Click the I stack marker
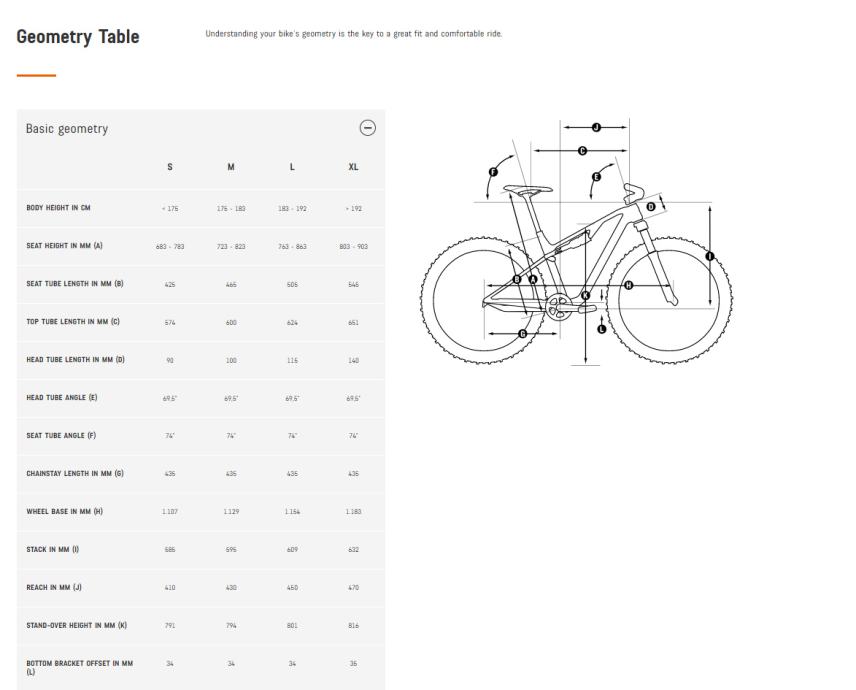856x690 pixels. [710, 256]
